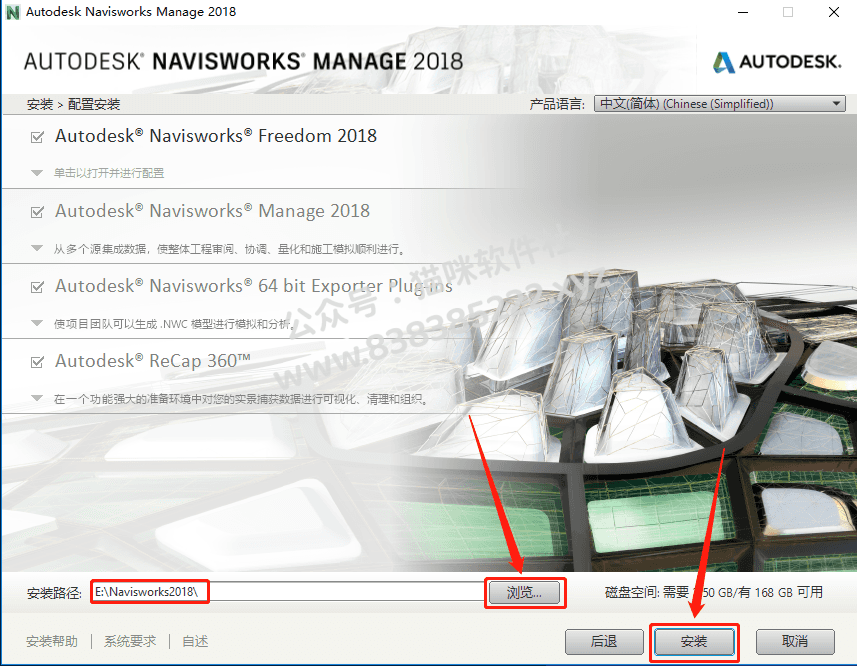Expand the Exporter Plug-ins configuration arrow
This screenshot has height=666, width=857.
tap(37, 323)
